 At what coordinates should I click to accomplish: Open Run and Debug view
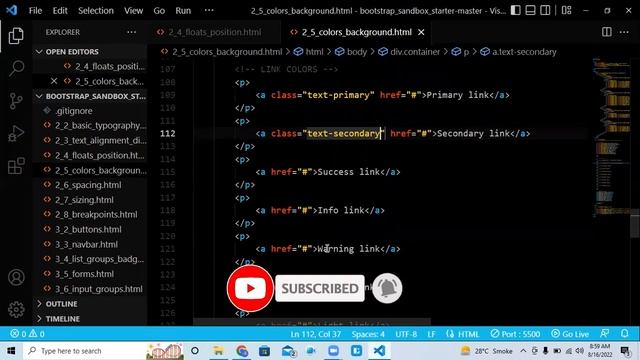(x=16, y=133)
